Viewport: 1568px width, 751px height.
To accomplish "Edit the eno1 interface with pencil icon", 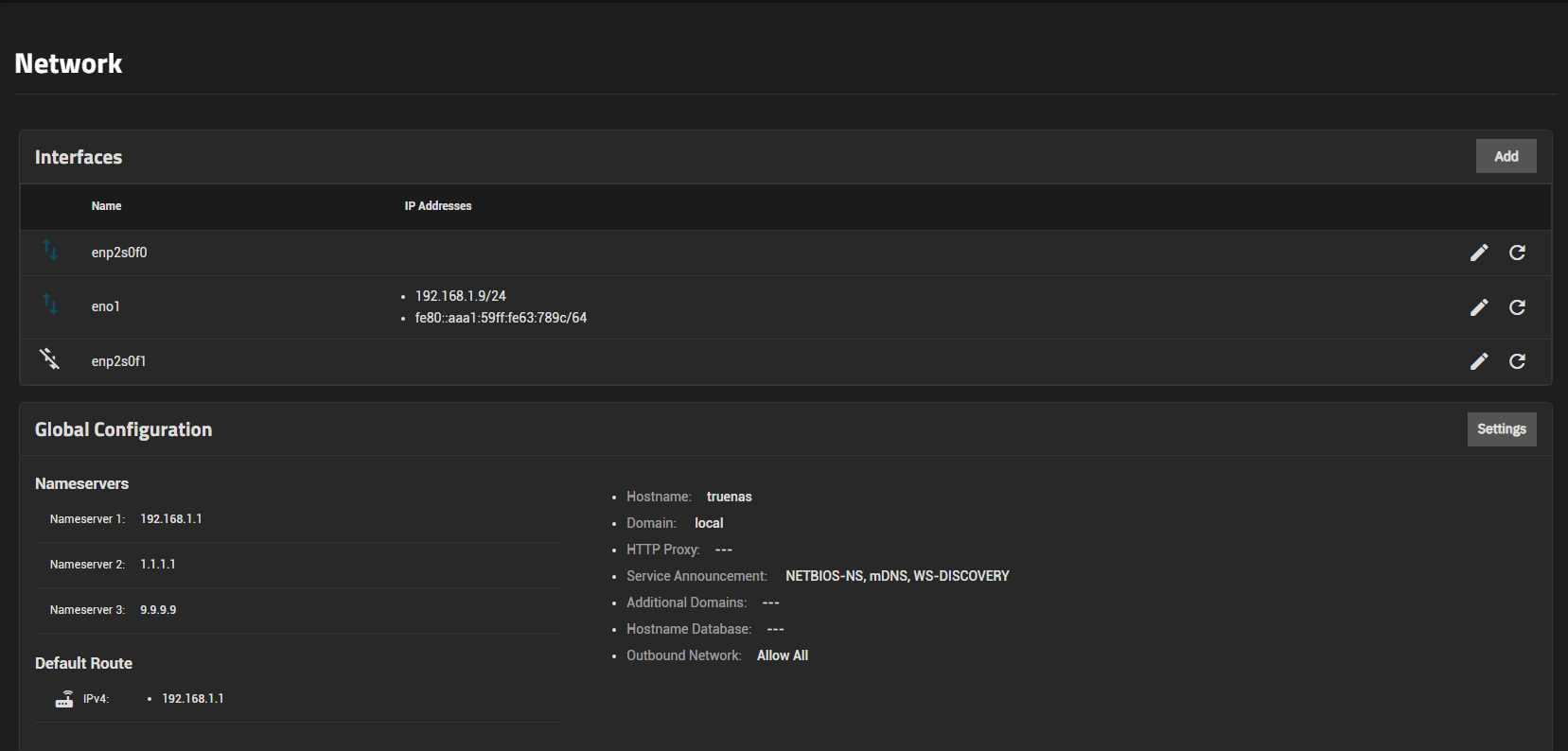I will pos(1479,307).
